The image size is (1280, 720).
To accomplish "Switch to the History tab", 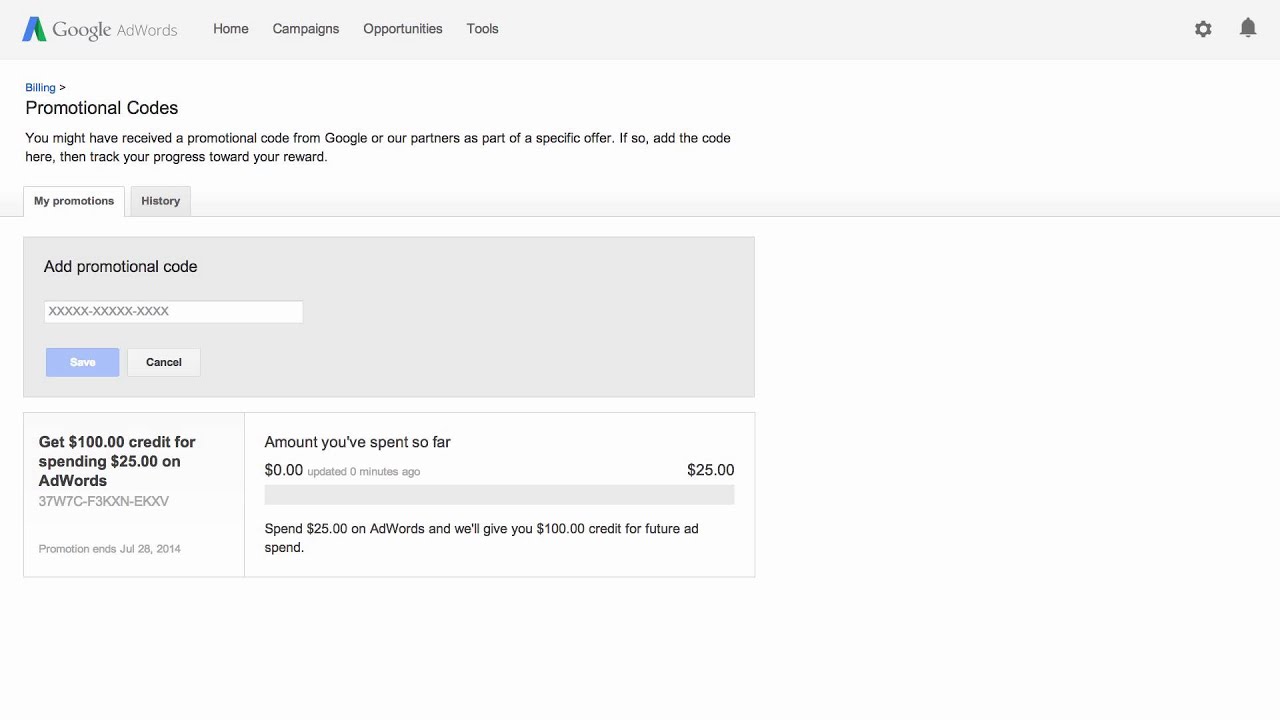I will (160, 201).
